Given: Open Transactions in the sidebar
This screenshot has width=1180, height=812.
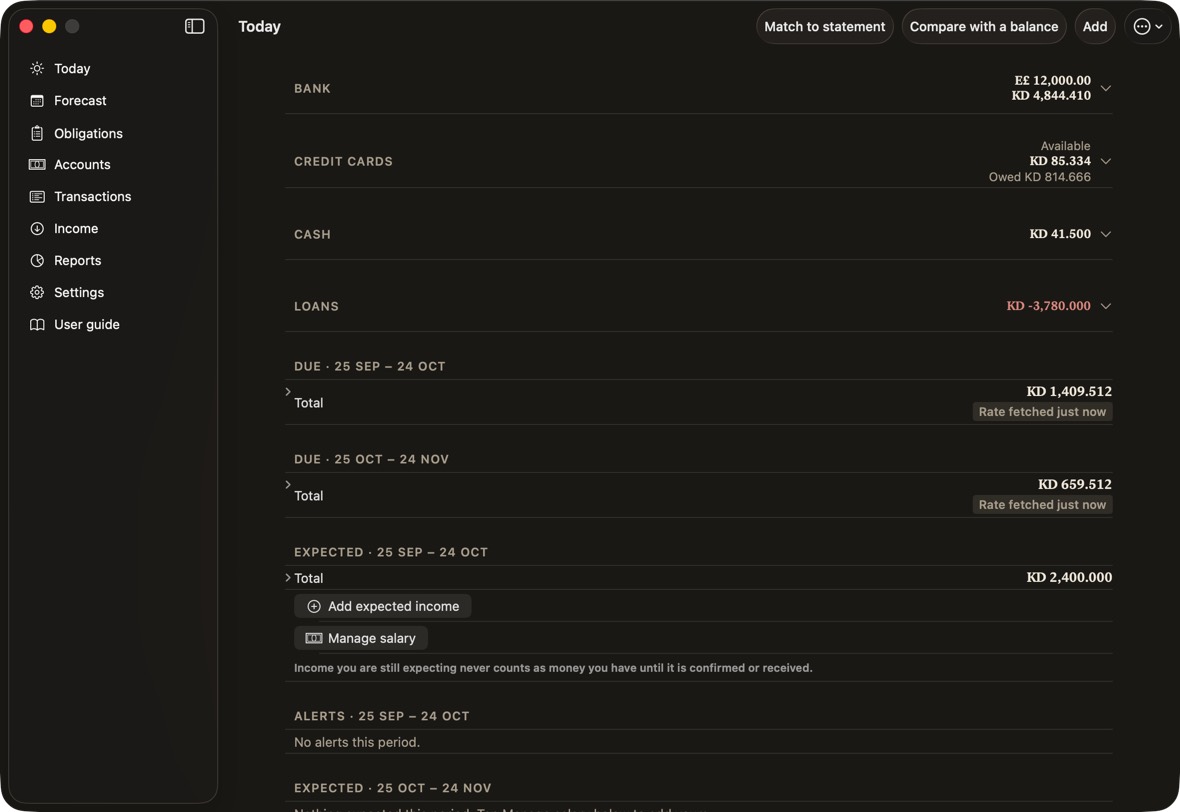Looking at the screenshot, I should tap(93, 196).
